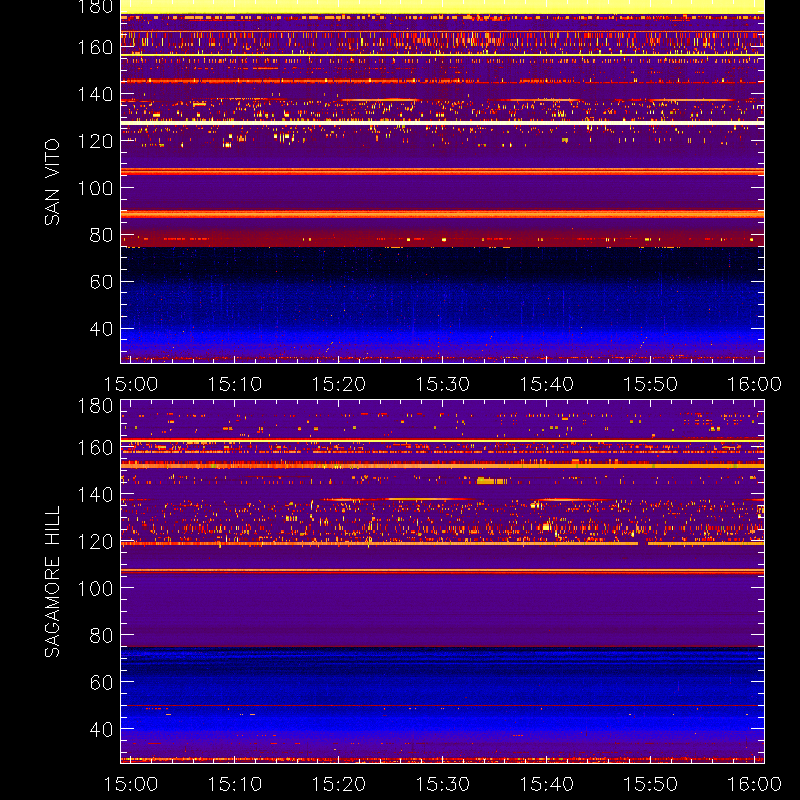The width and height of the screenshot is (800, 800).
Task: Pick the 180 frequency label on Sagamore Hill plot
Action: pyautogui.click(x=95, y=406)
